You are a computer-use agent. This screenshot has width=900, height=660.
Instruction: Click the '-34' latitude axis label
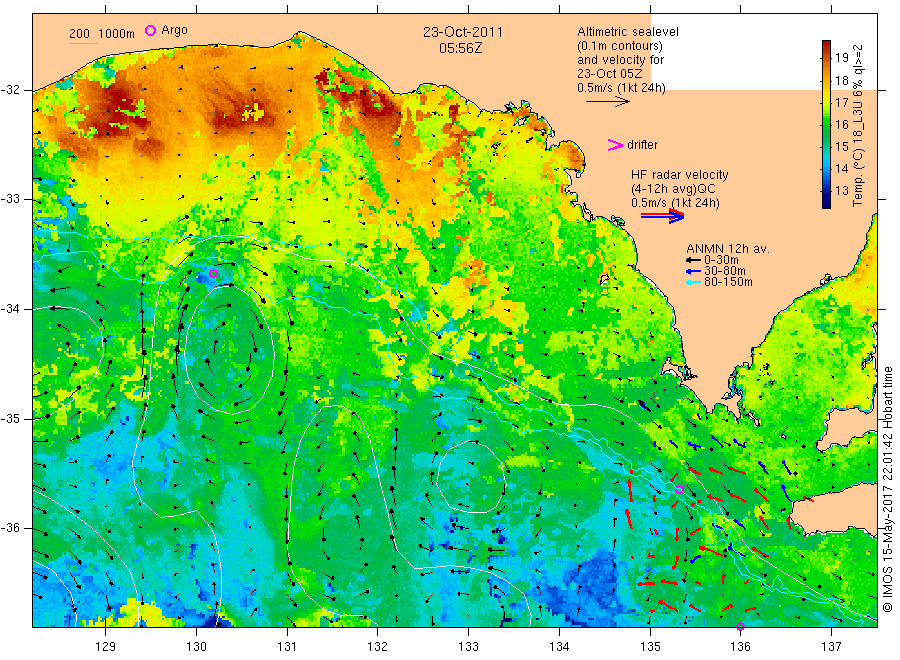(10, 309)
